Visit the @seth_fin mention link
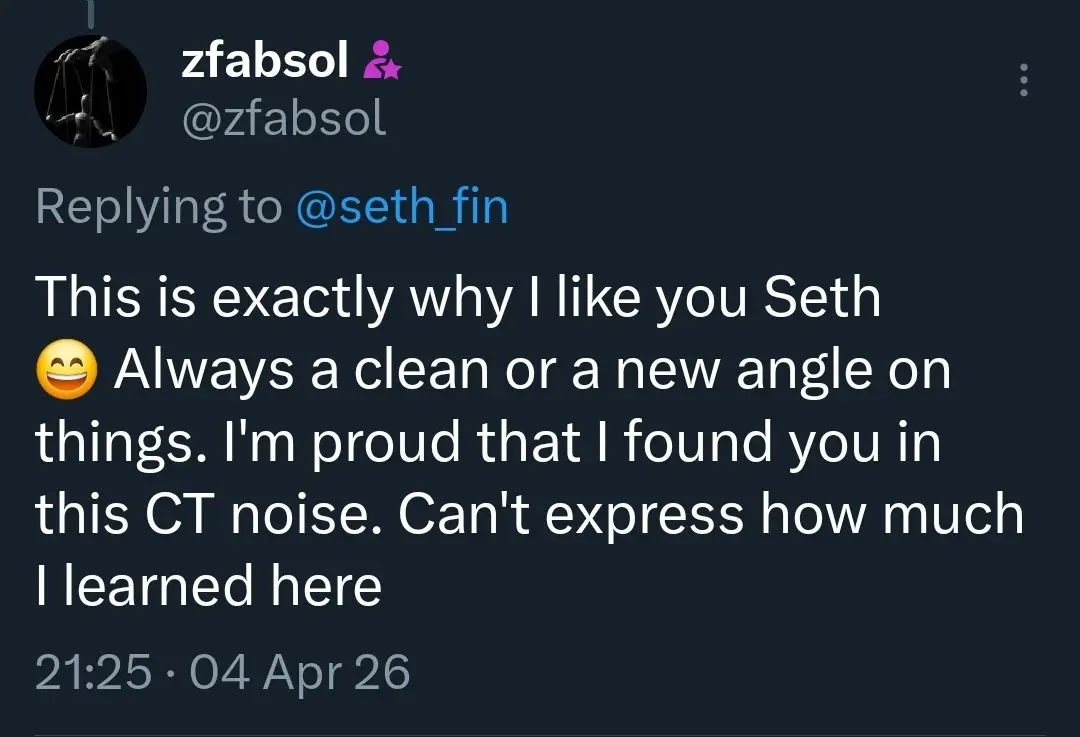 [402, 207]
